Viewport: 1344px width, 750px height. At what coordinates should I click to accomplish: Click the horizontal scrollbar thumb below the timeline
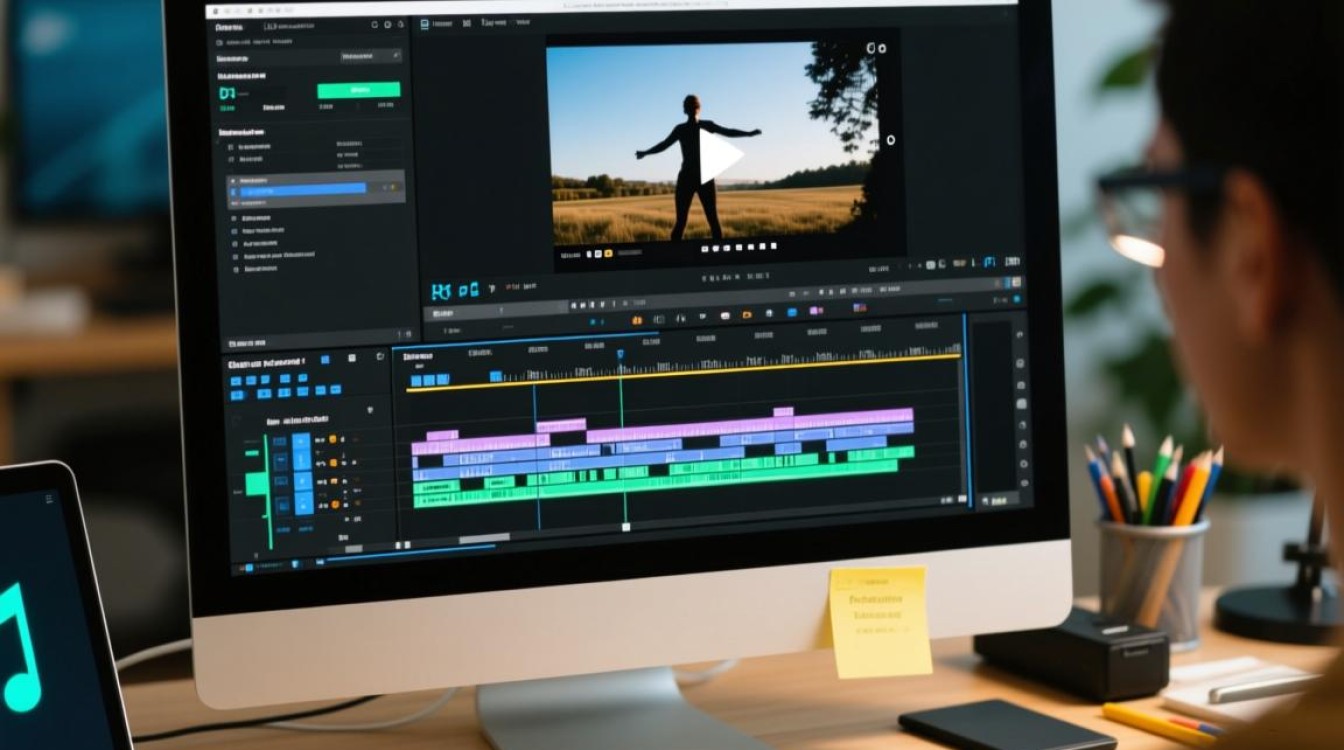484,538
